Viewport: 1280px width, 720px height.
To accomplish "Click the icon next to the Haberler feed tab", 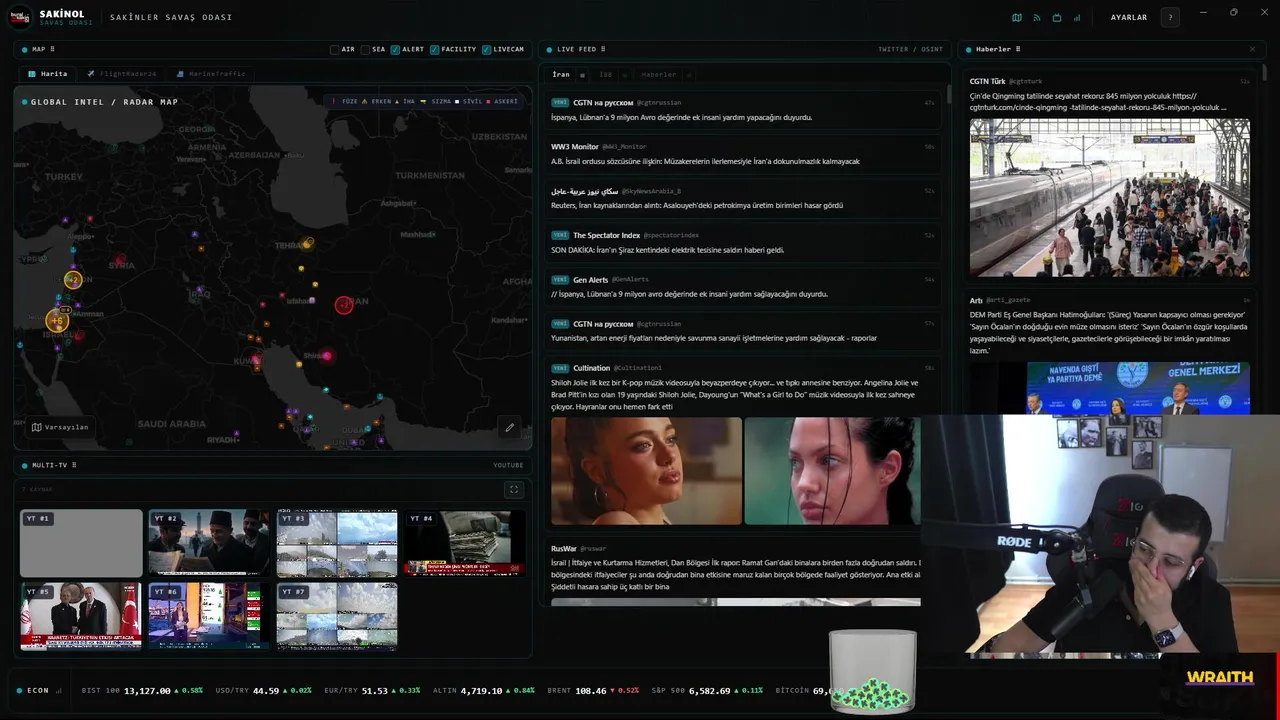I will coord(689,75).
